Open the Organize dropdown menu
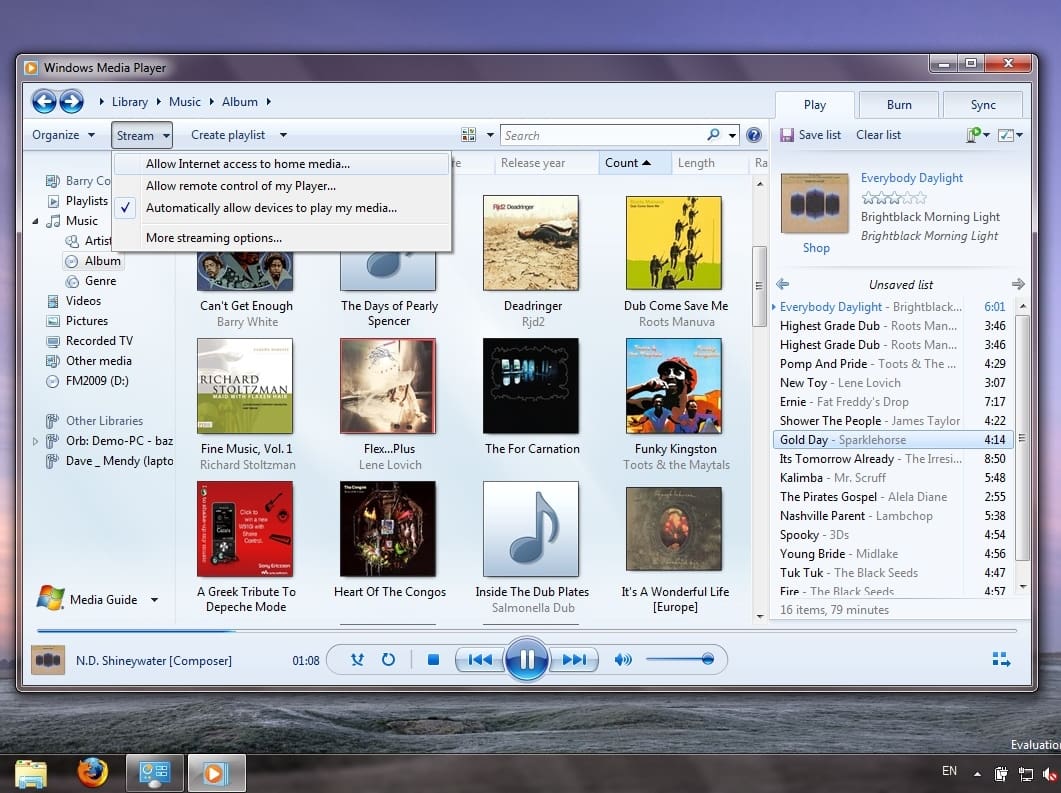Viewport: 1061px width, 793px height. [x=63, y=135]
